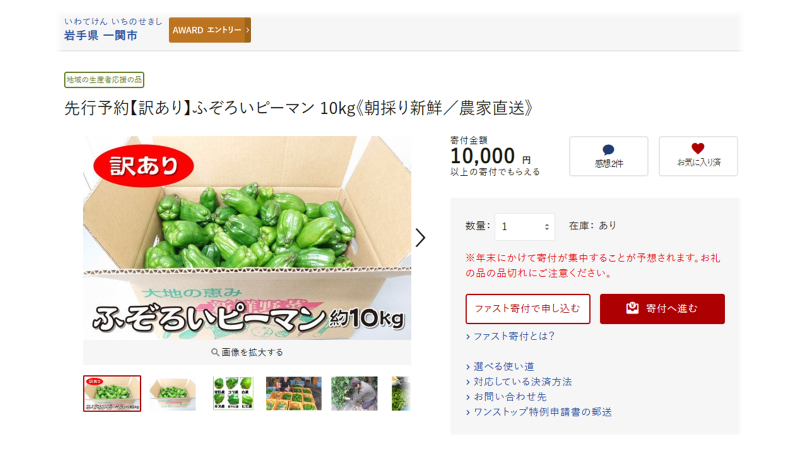Open お問い合わせ先 link
The height and width of the screenshot is (450, 800).
[510, 396]
